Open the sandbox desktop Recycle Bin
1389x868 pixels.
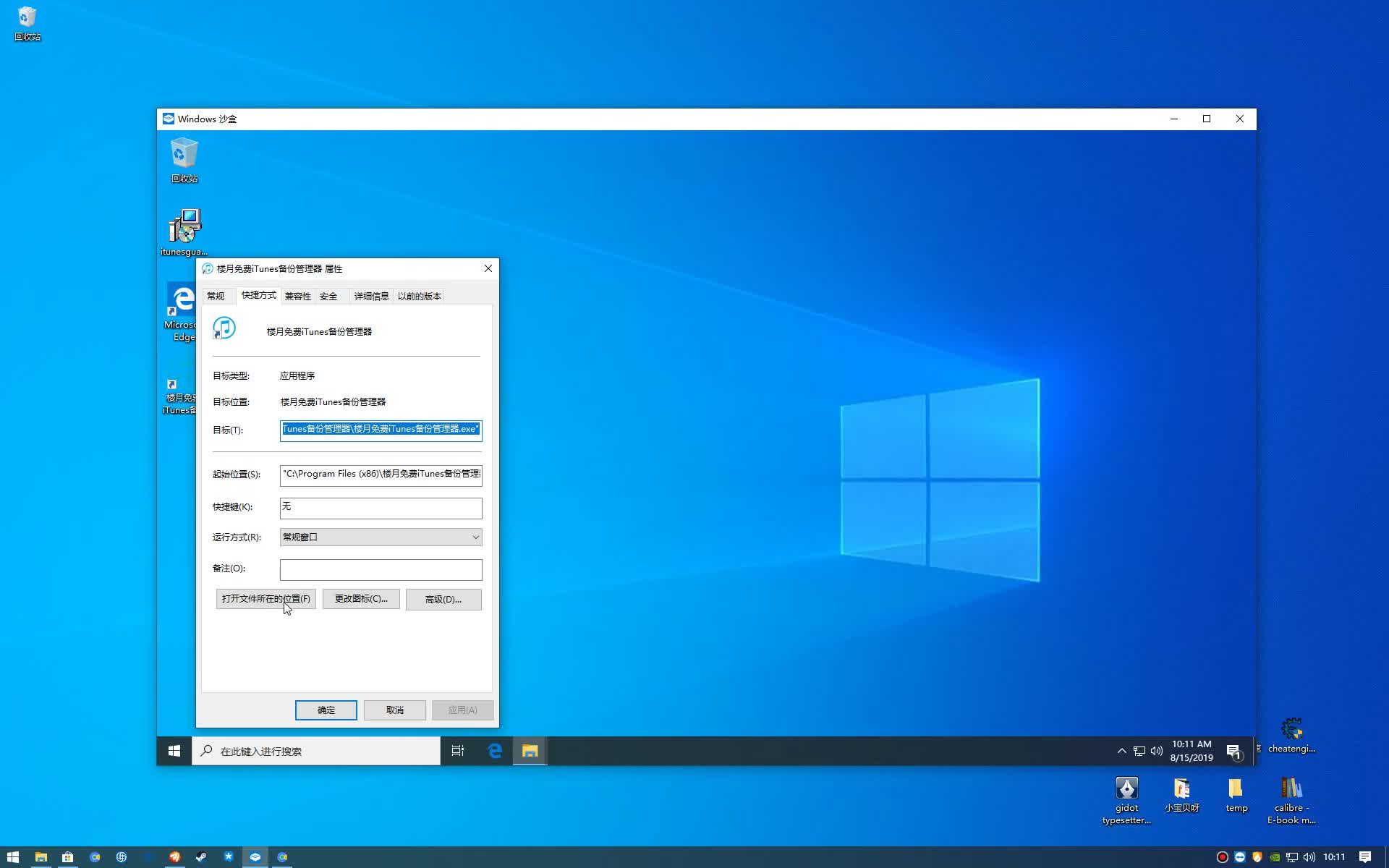[184, 161]
